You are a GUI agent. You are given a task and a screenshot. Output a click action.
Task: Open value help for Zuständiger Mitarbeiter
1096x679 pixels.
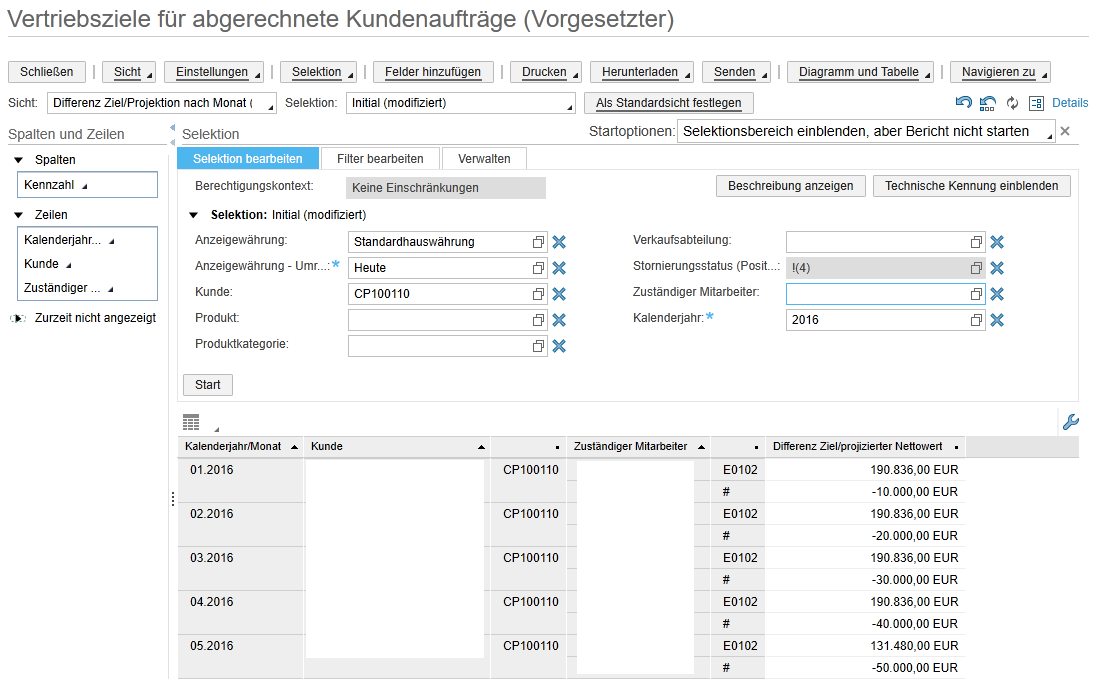[976, 294]
